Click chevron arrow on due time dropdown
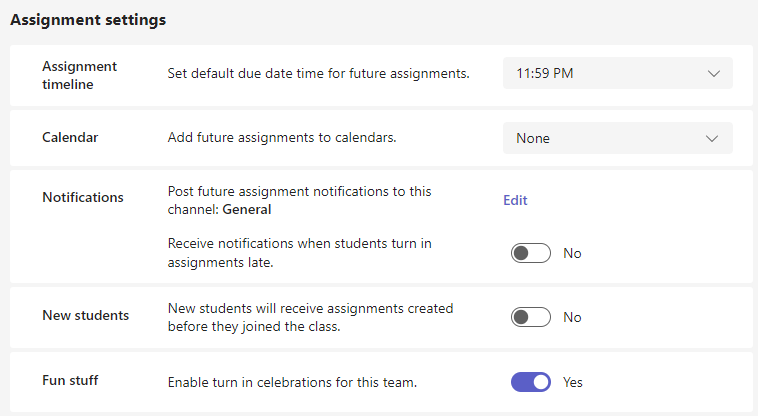Image resolution: width=758 pixels, height=416 pixels. coord(713,73)
